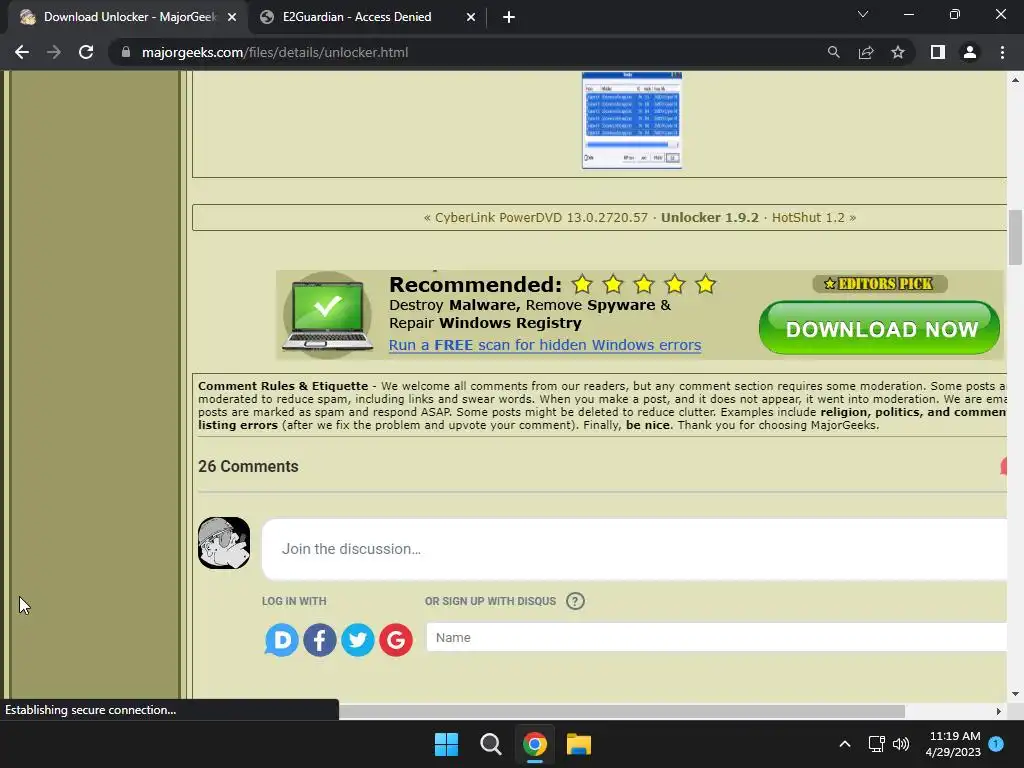Switch to the E2Guardian Access Denied tab
The width and height of the screenshot is (1024, 768).
tap(357, 17)
